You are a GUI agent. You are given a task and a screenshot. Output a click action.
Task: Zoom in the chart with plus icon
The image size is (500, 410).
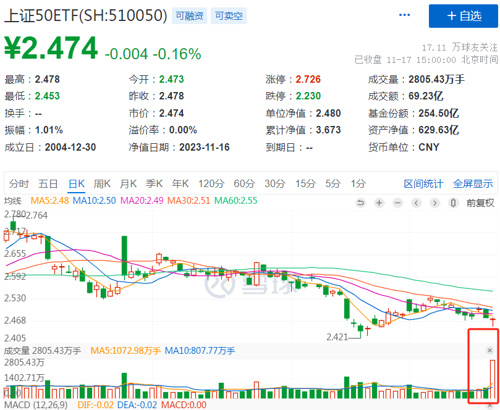379,202
